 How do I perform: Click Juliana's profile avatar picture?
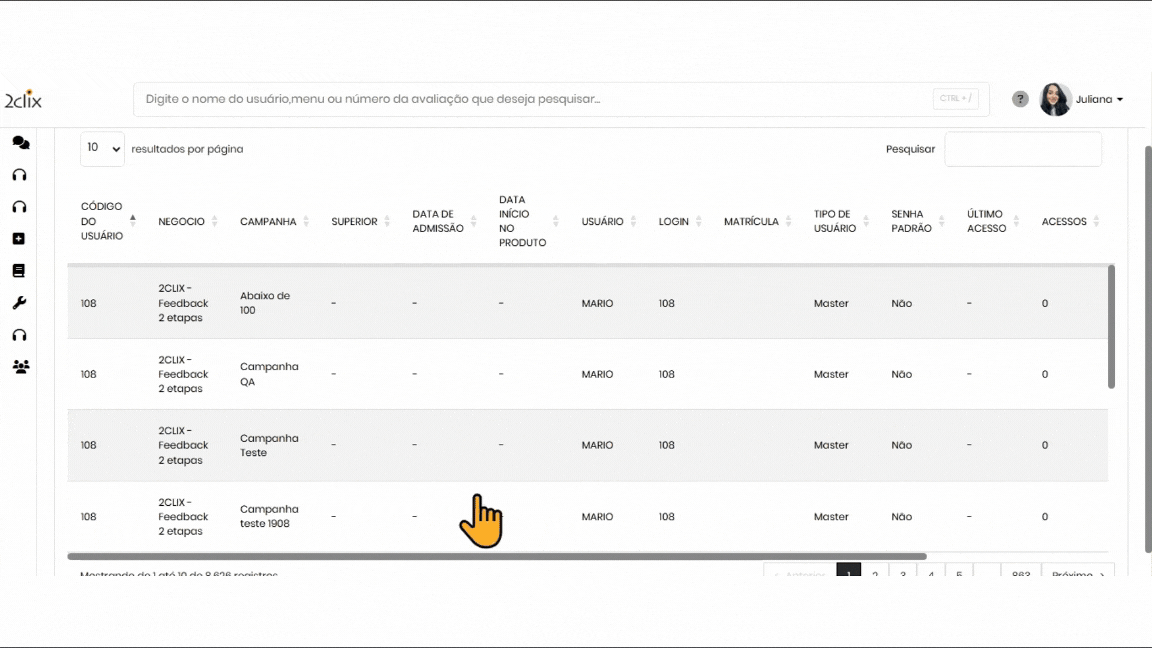point(1055,99)
